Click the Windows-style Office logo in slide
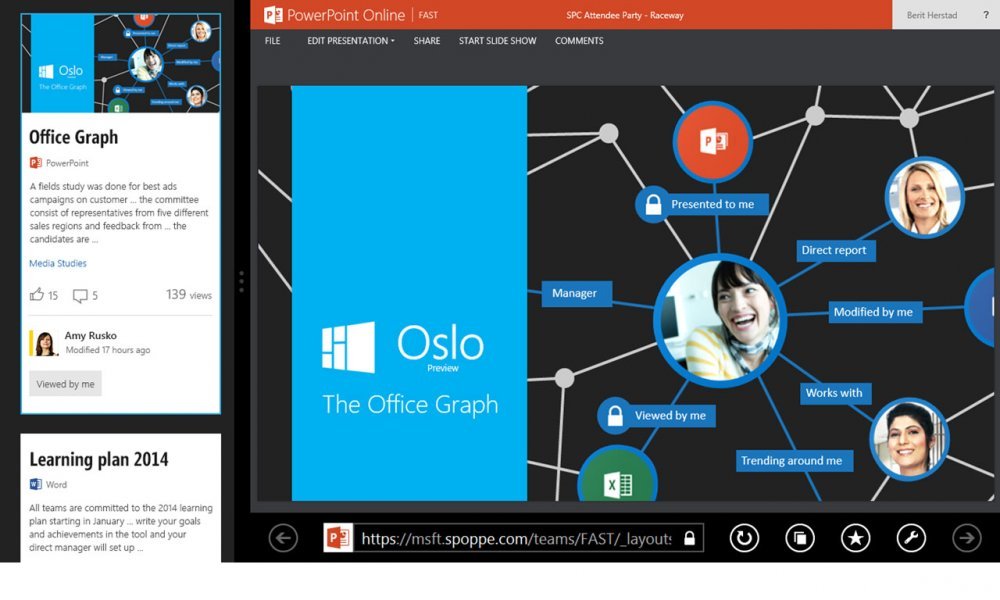 click(x=348, y=347)
